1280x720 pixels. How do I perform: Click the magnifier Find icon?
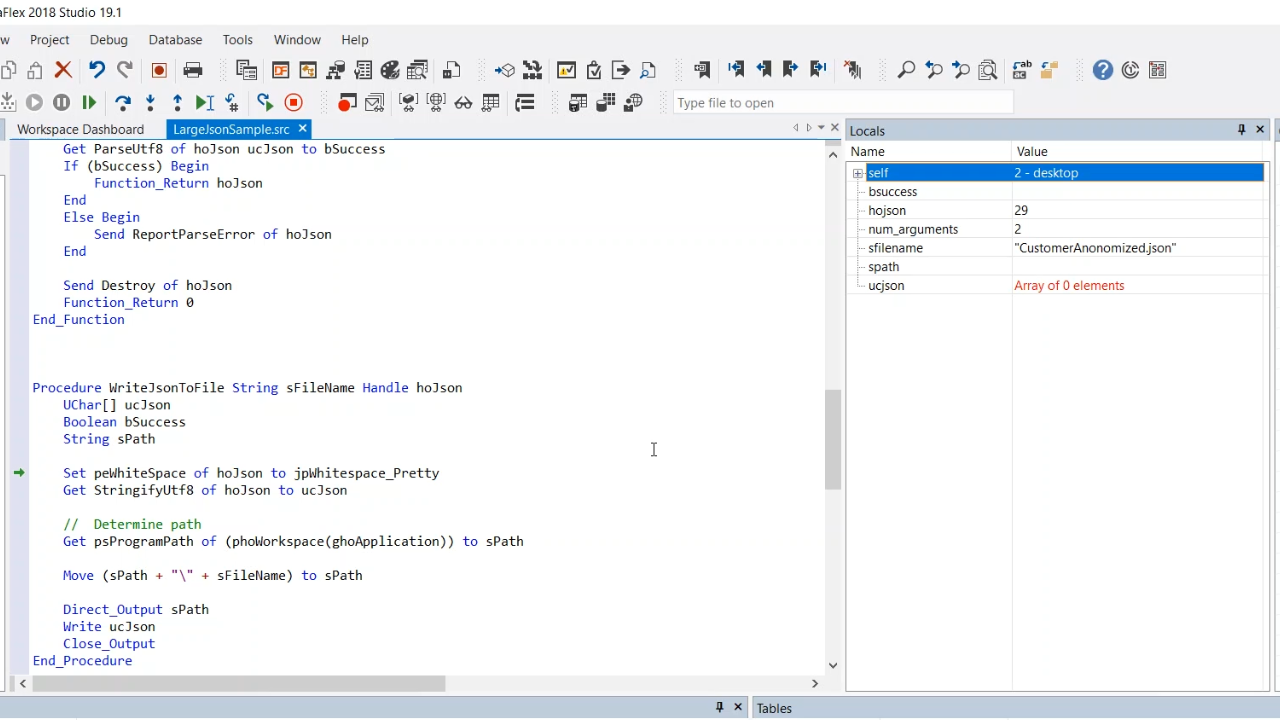(906, 70)
